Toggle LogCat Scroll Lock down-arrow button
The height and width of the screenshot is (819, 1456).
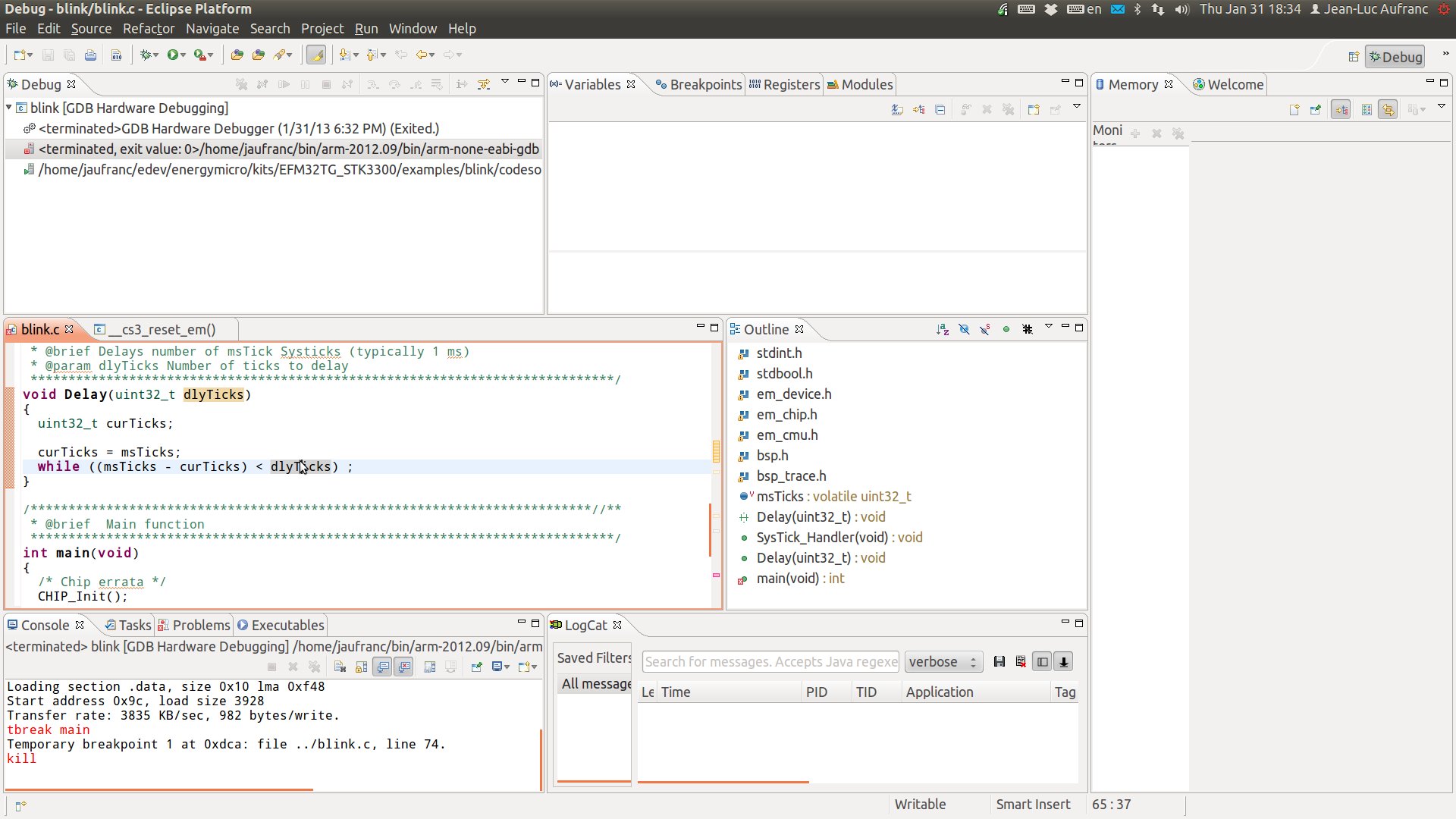pos(1064,662)
